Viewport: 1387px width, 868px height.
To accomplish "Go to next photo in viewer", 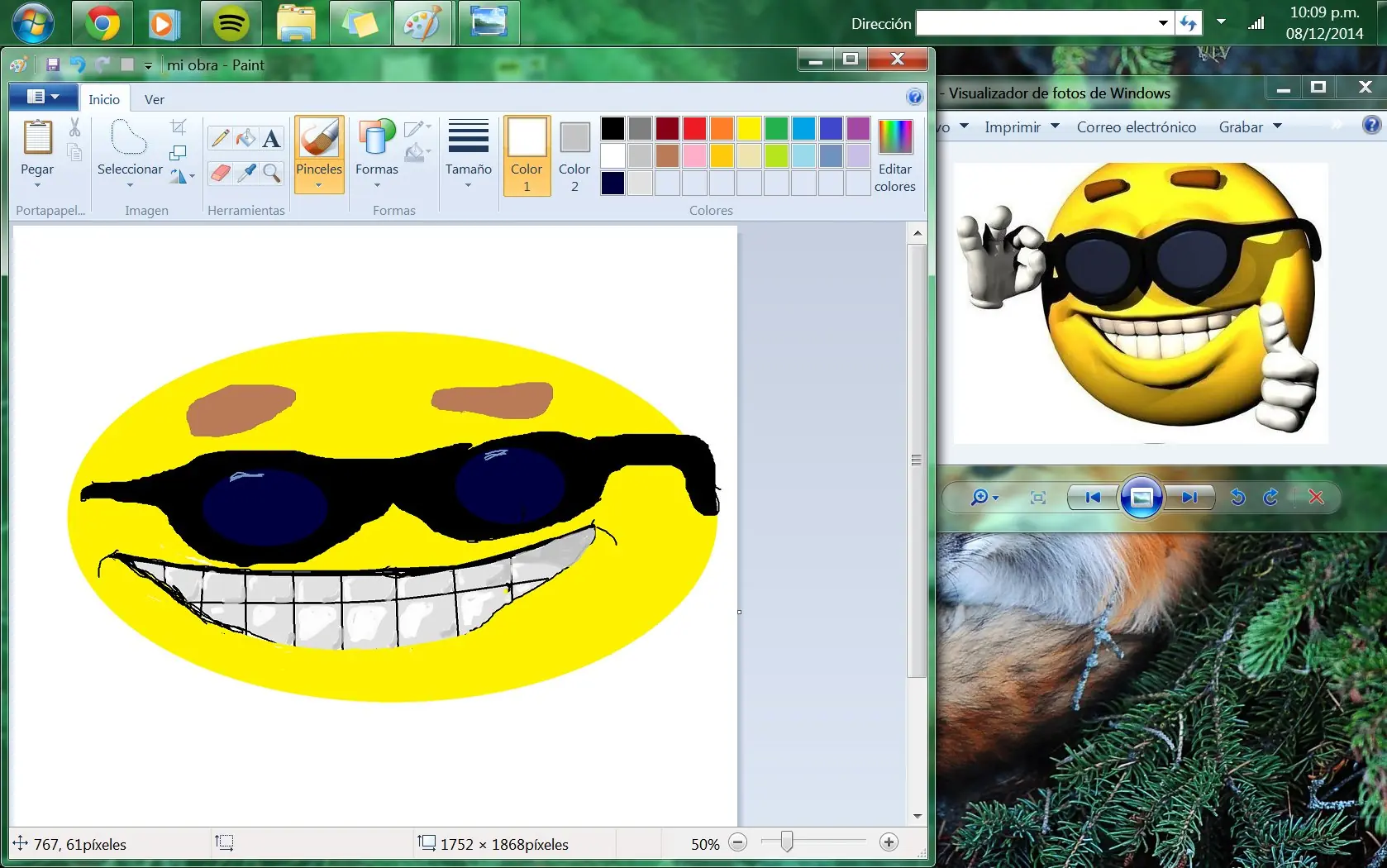I will [1189, 497].
